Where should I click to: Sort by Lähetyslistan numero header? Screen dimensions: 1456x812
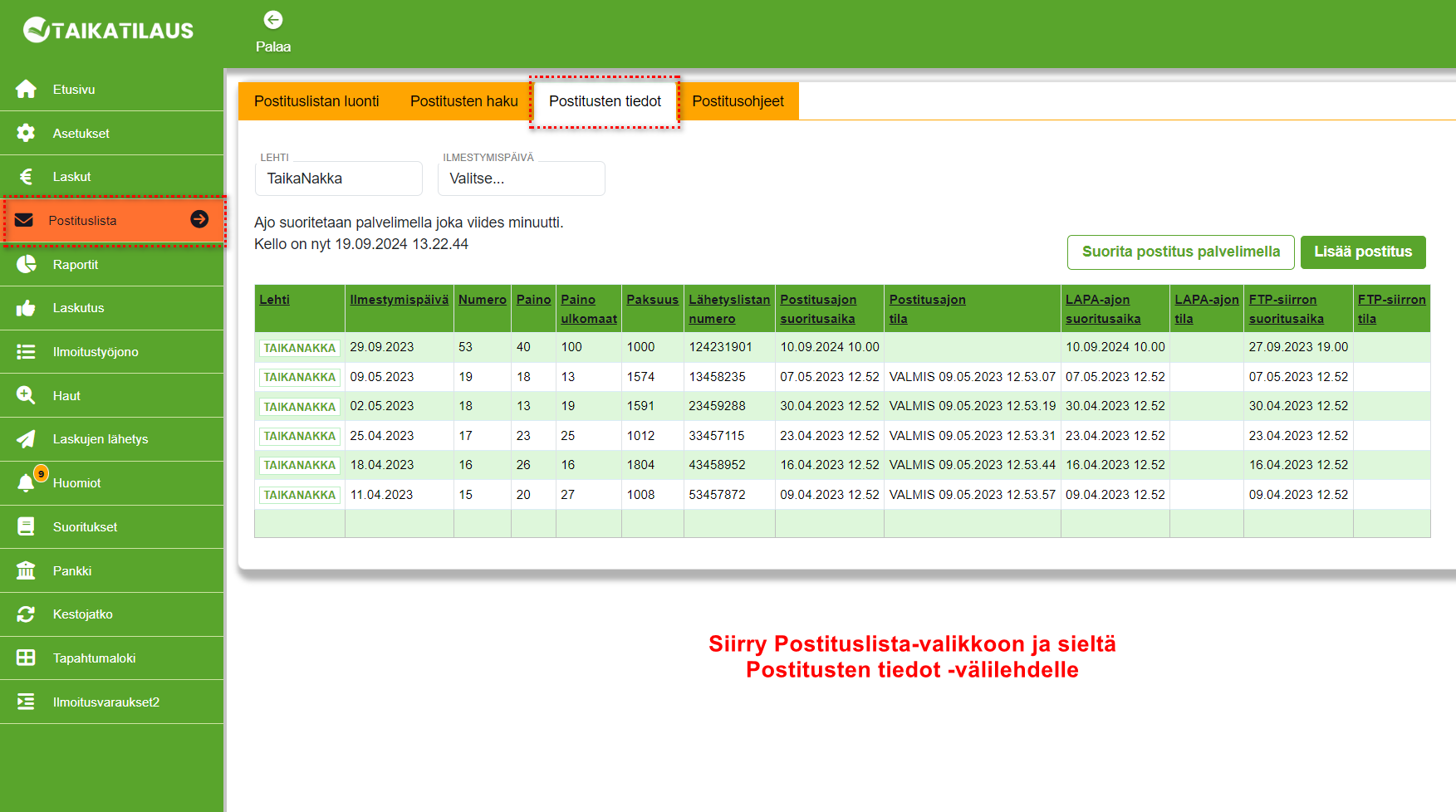click(x=729, y=309)
